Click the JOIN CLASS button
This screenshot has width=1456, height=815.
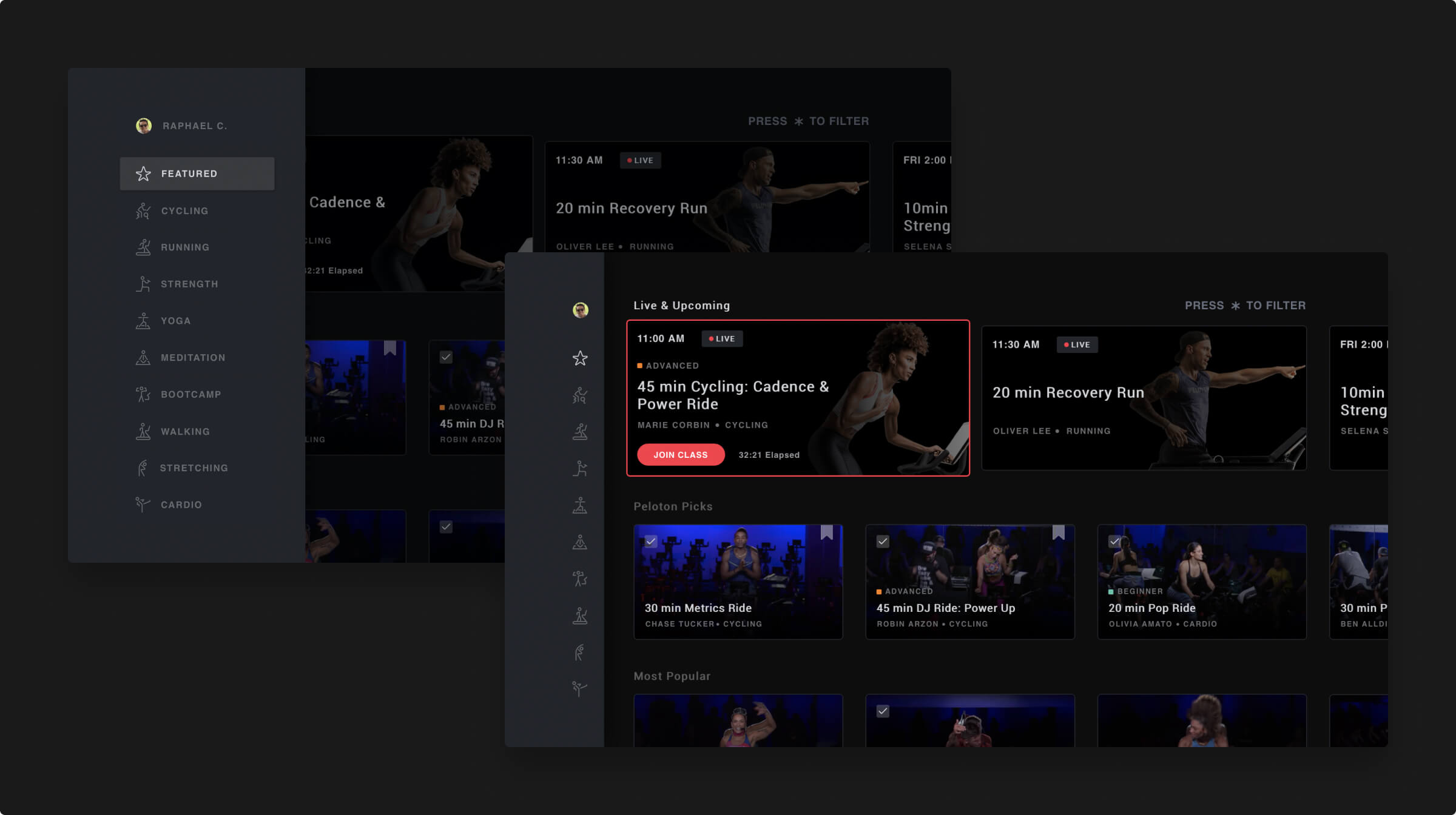681,454
